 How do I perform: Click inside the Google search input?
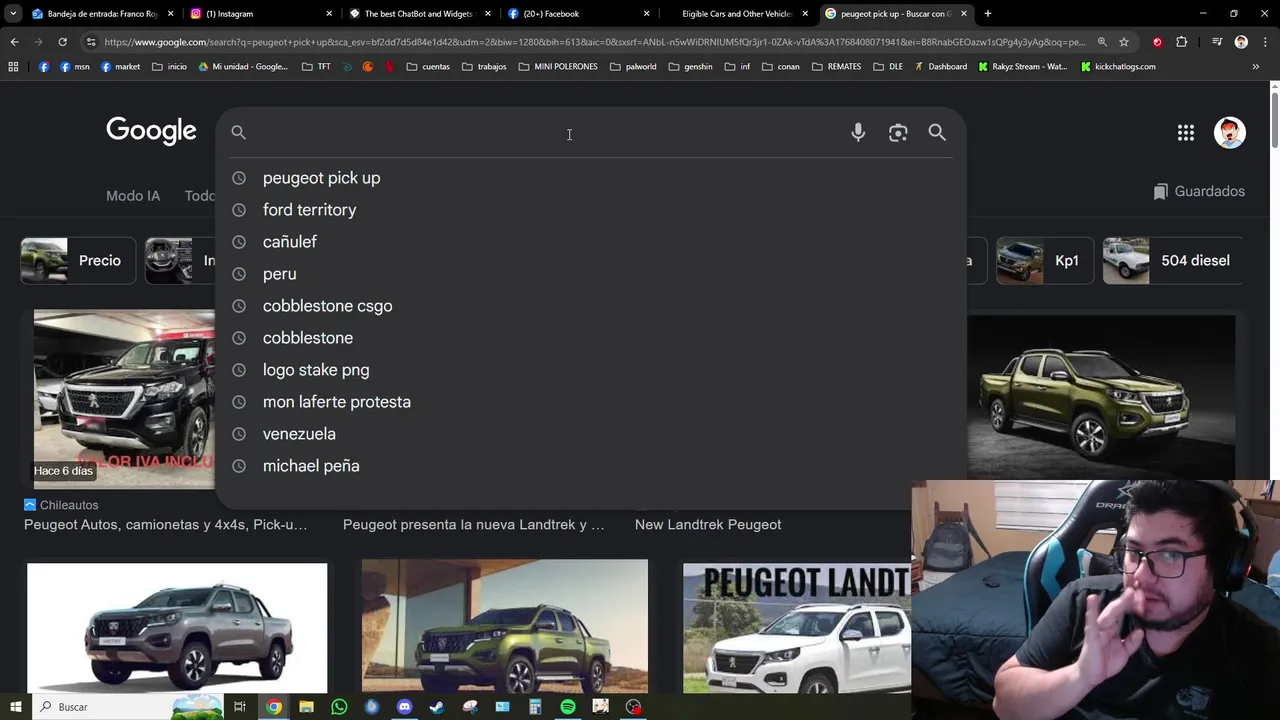point(545,132)
